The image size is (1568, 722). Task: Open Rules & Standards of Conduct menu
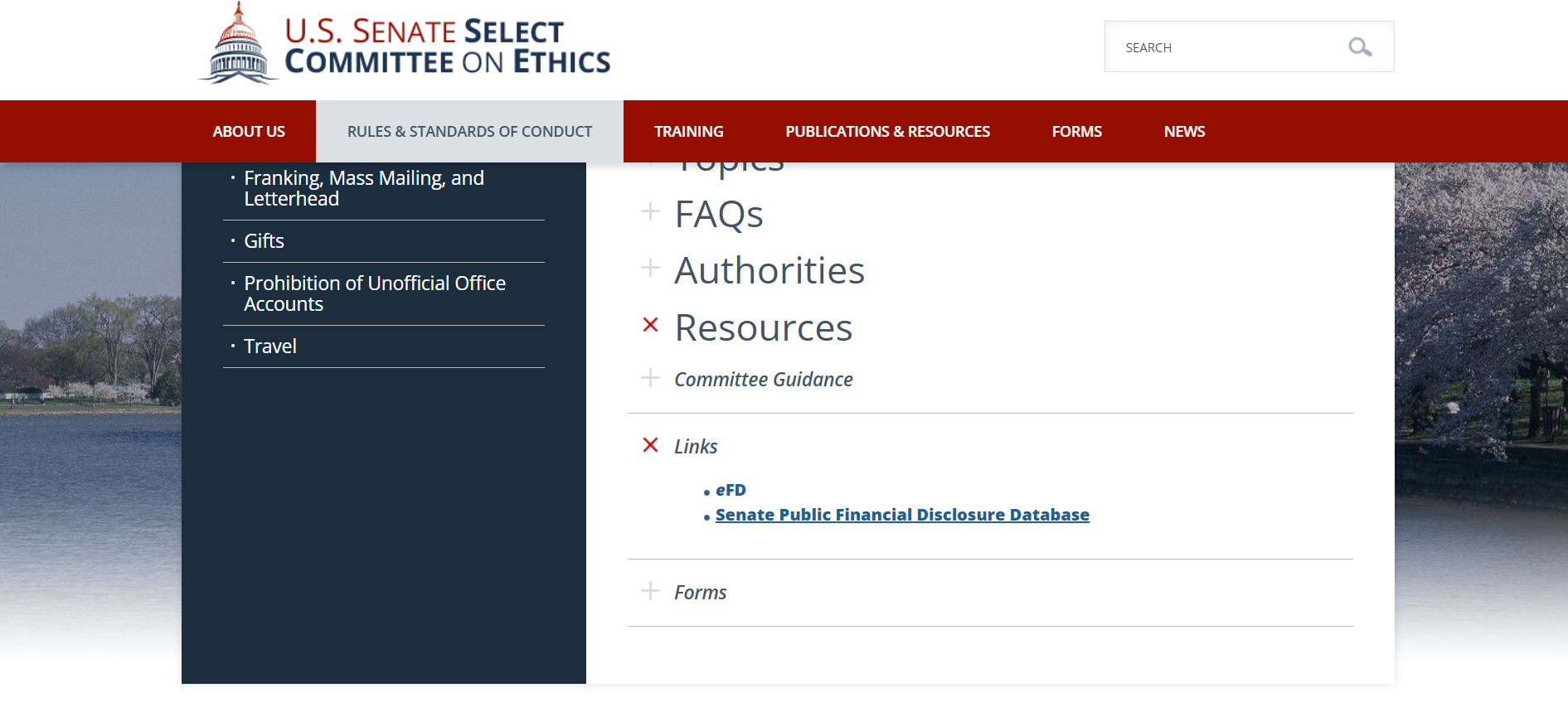[x=469, y=131]
